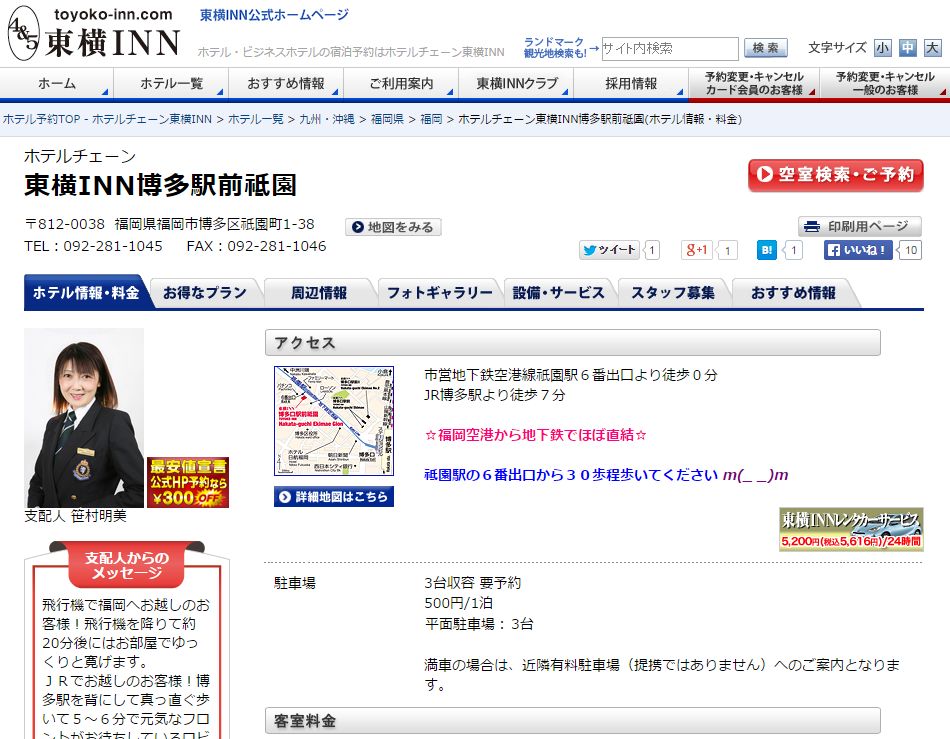Click the 福岡県 breadcrumb link
Screen dimensions: 950x739
pyautogui.click(x=387, y=119)
